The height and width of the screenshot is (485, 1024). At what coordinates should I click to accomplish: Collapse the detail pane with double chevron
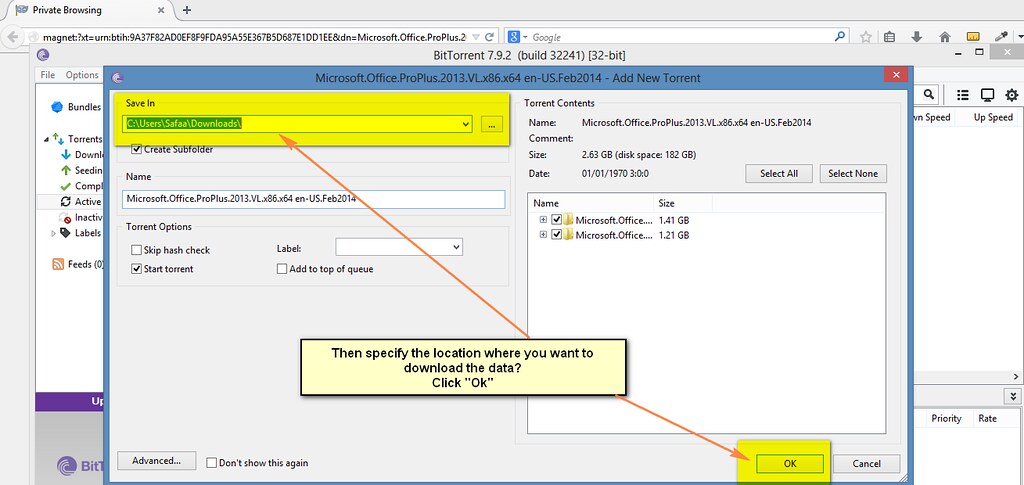click(x=1013, y=396)
